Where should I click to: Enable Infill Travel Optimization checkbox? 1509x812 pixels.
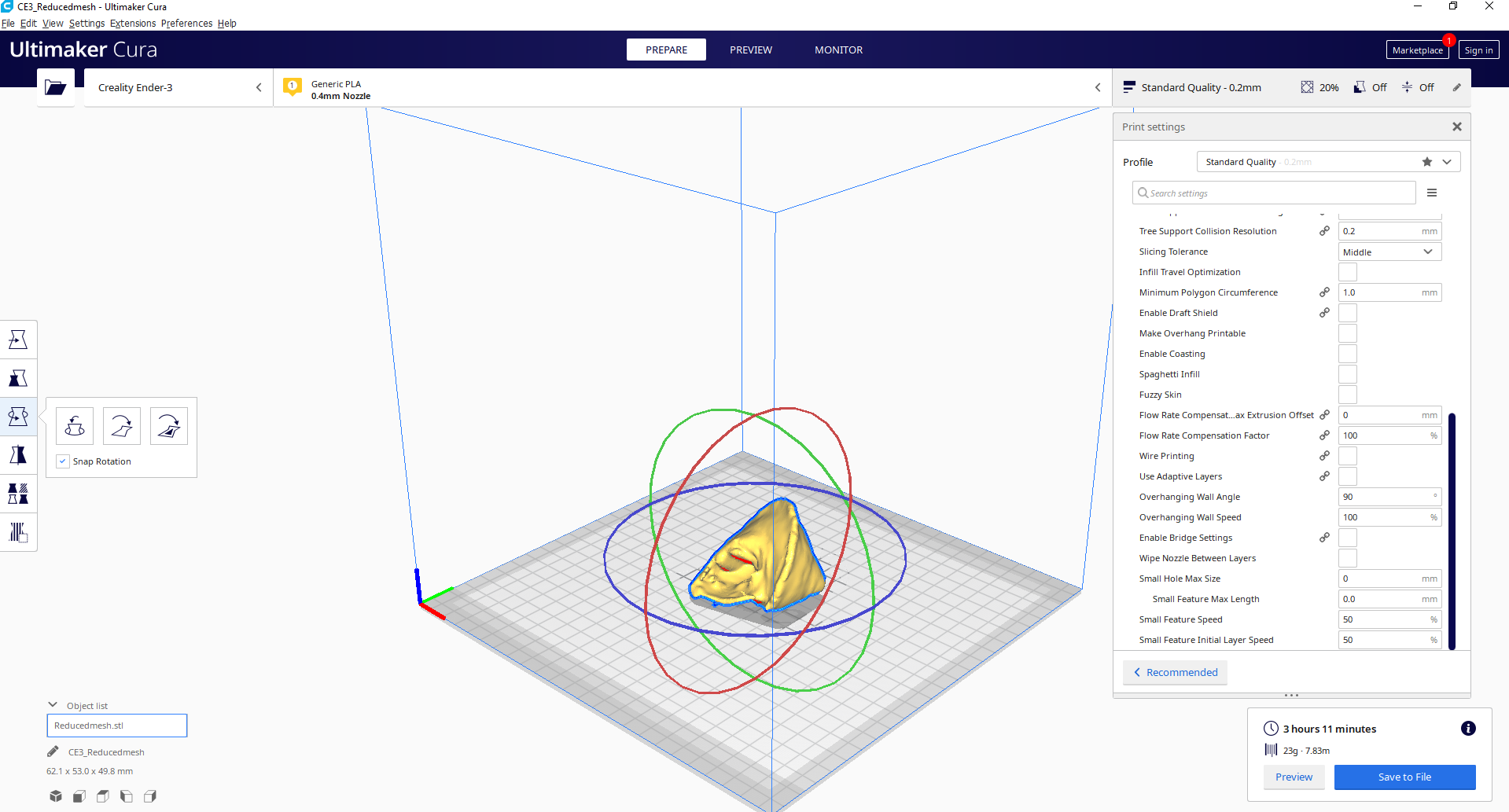click(1348, 272)
